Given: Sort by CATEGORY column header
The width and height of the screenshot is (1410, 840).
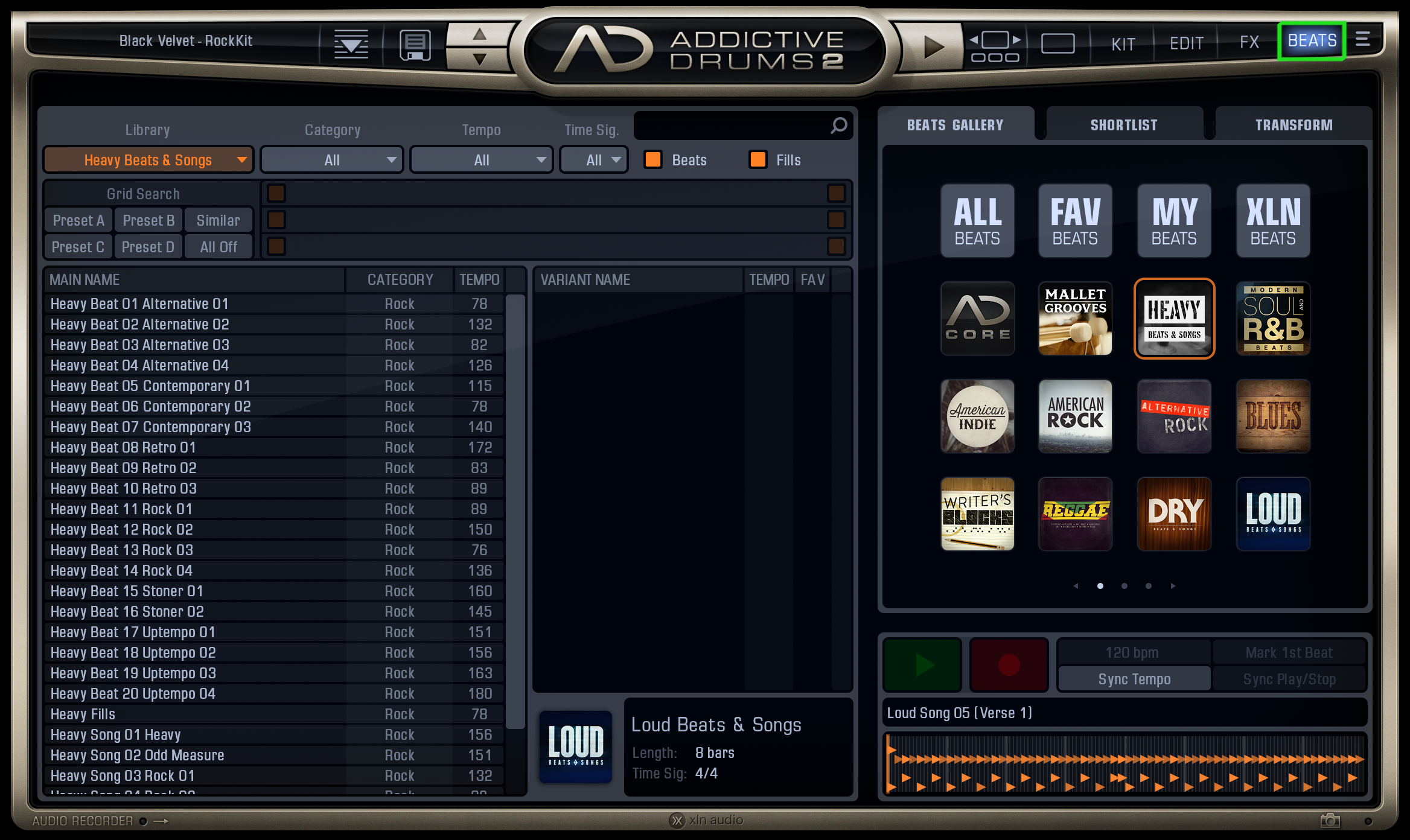Looking at the screenshot, I should point(400,280).
